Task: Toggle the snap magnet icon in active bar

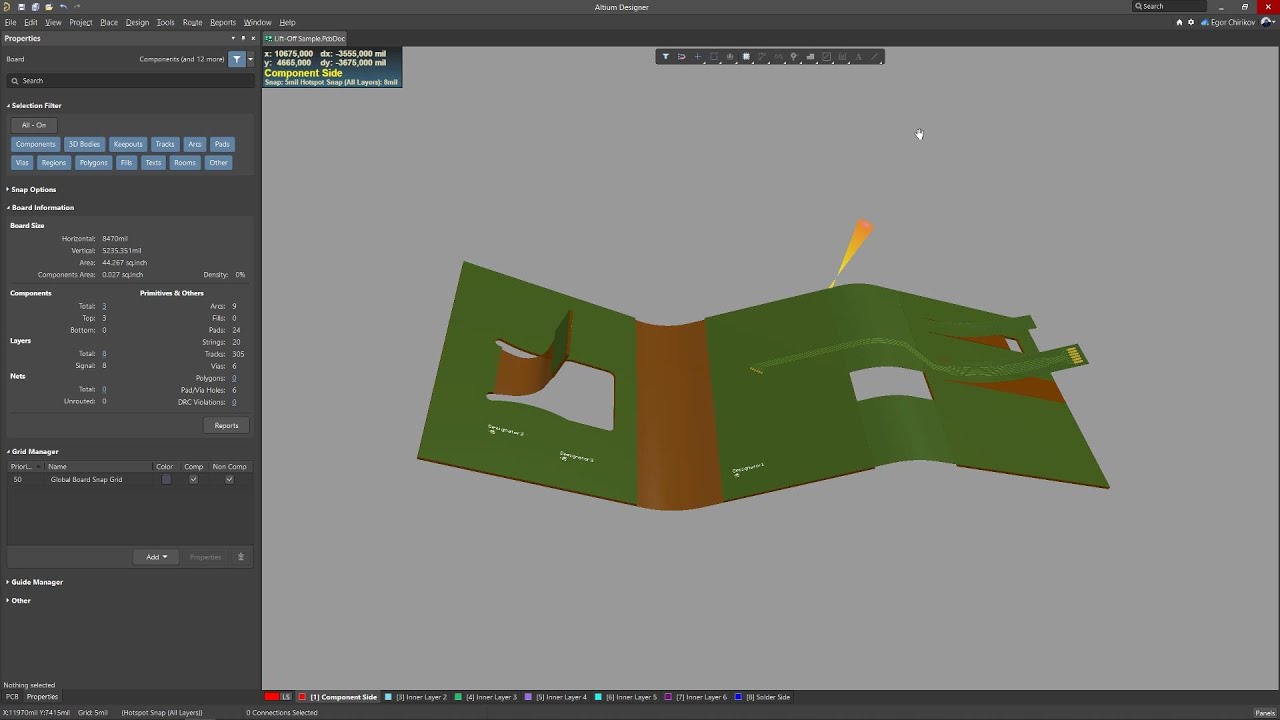Action: pyautogui.click(x=681, y=57)
